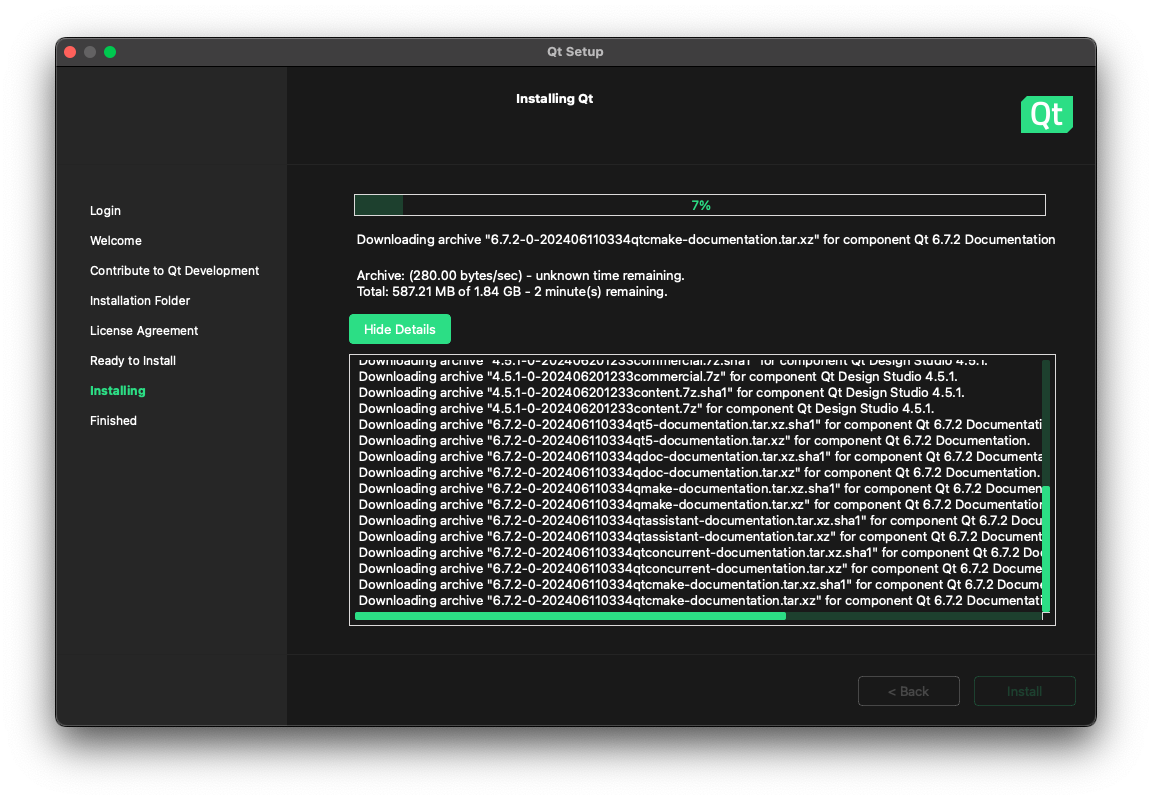Click the 7% installation progress bar
This screenshot has height=800, width=1152.
699,205
